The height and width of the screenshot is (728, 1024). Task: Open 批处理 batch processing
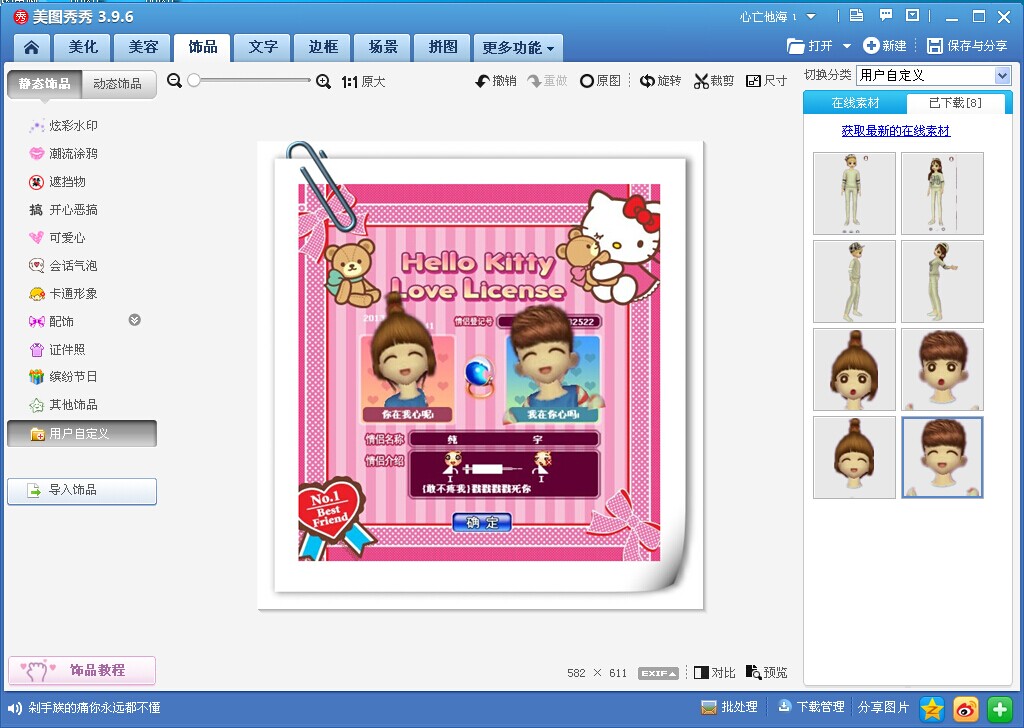[x=729, y=707]
